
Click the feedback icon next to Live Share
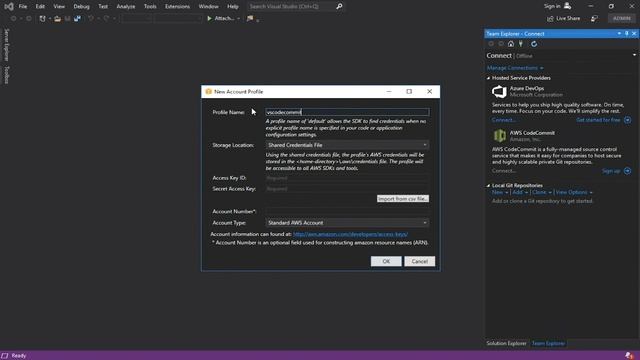point(594,18)
